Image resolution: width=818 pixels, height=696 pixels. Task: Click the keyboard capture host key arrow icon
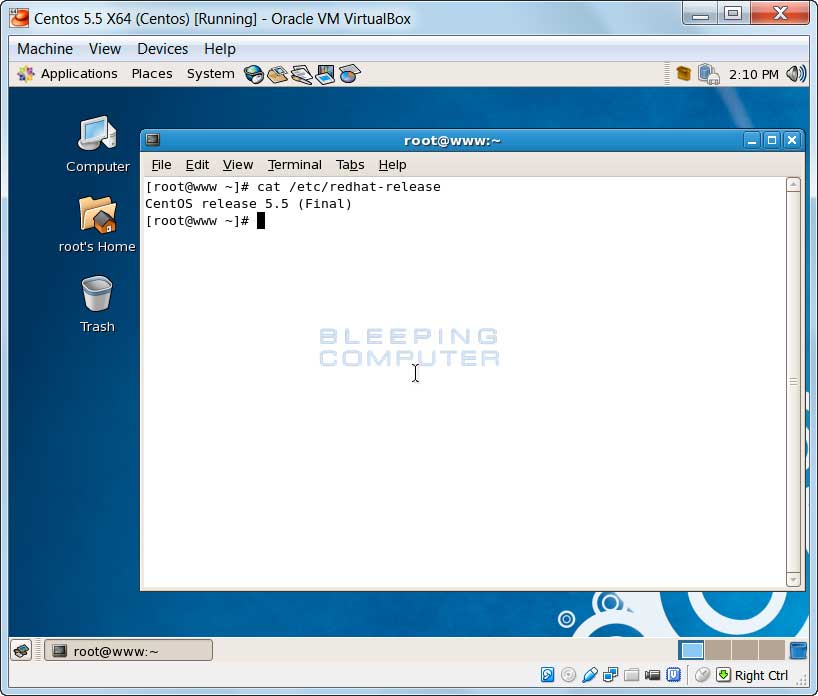(723, 675)
